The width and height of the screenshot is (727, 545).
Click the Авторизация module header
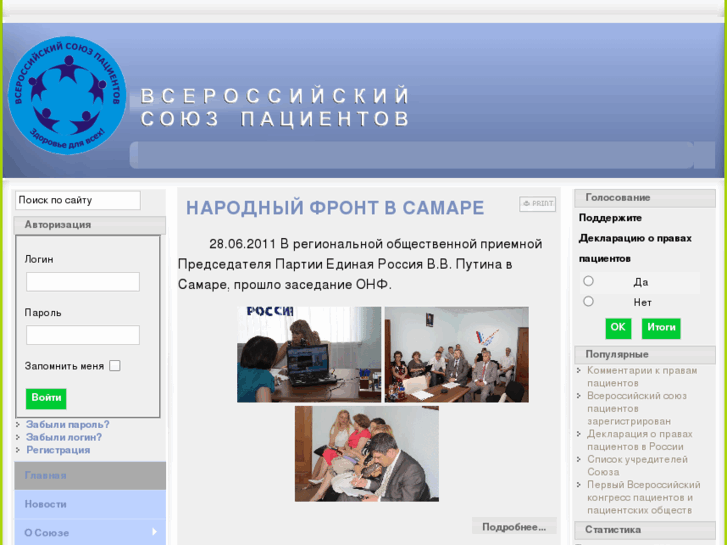pyautogui.click(x=90, y=225)
